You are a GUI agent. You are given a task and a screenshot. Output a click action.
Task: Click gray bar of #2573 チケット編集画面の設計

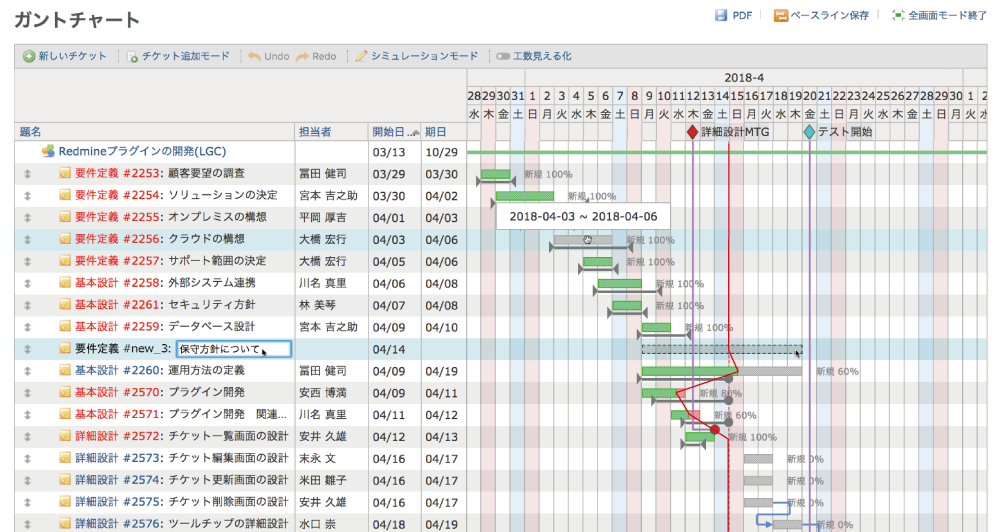click(758, 459)
